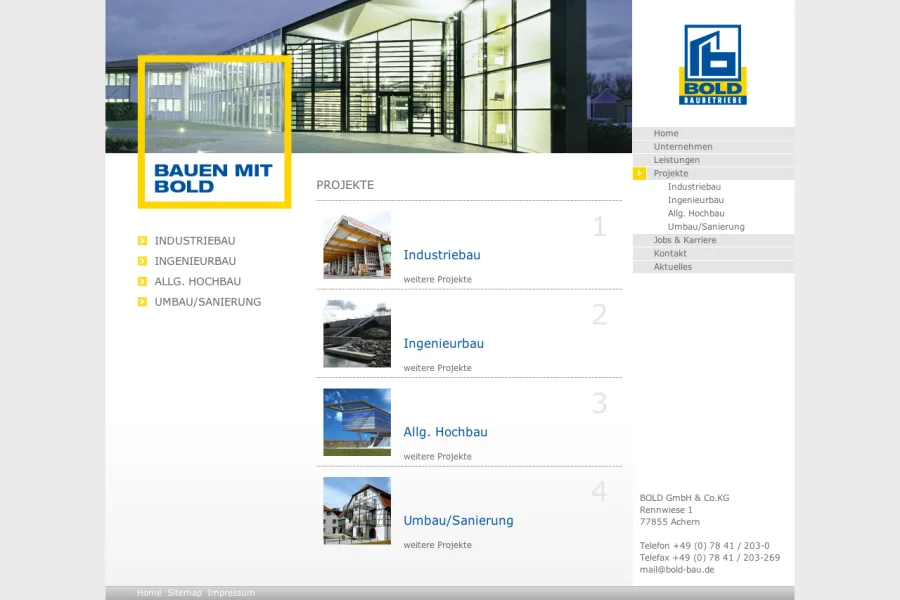Open Unternehmen in the right menu
The height and width of the screenshot is (600, 900).
coord(683,147)
